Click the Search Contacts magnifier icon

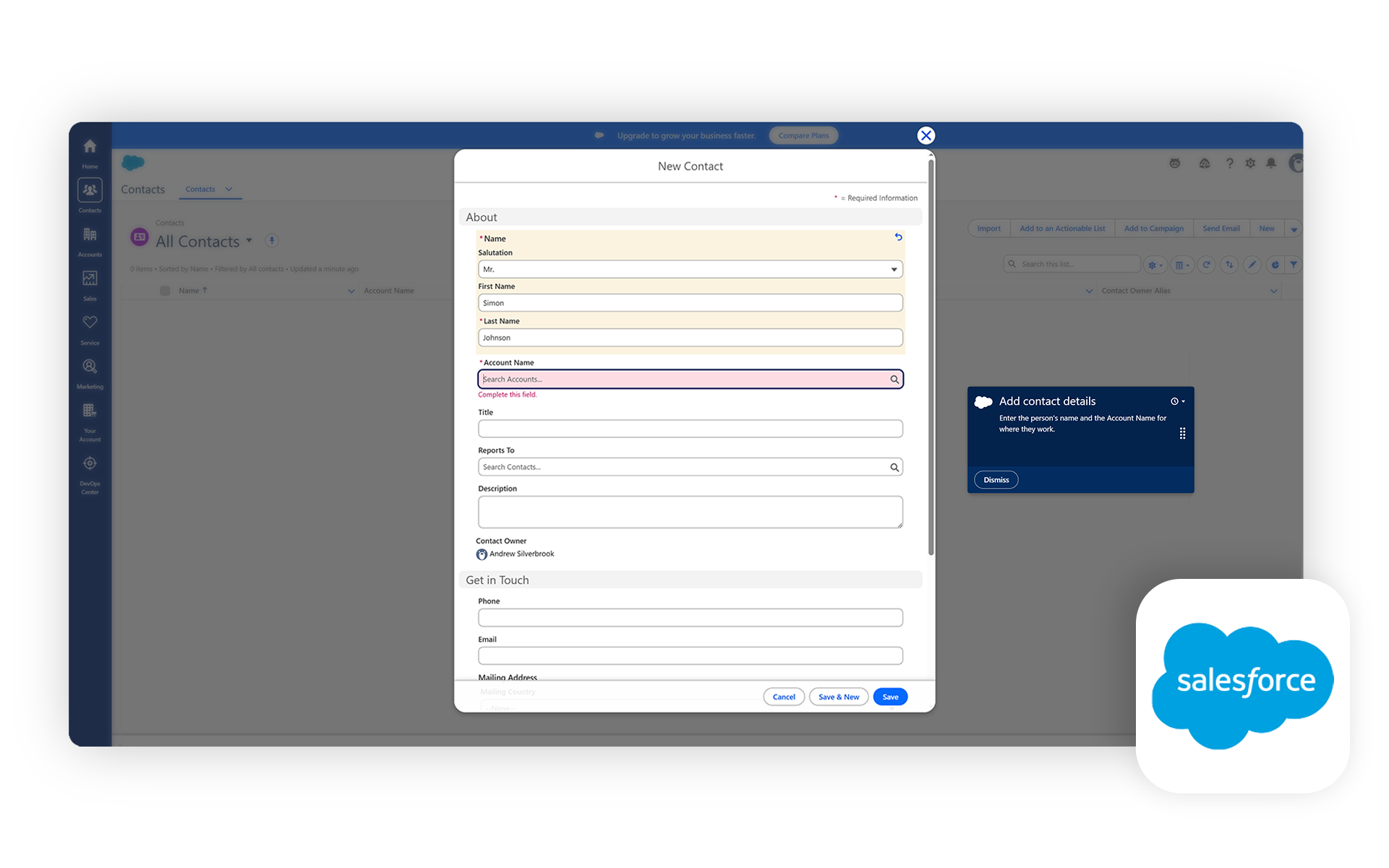(894, 468)
